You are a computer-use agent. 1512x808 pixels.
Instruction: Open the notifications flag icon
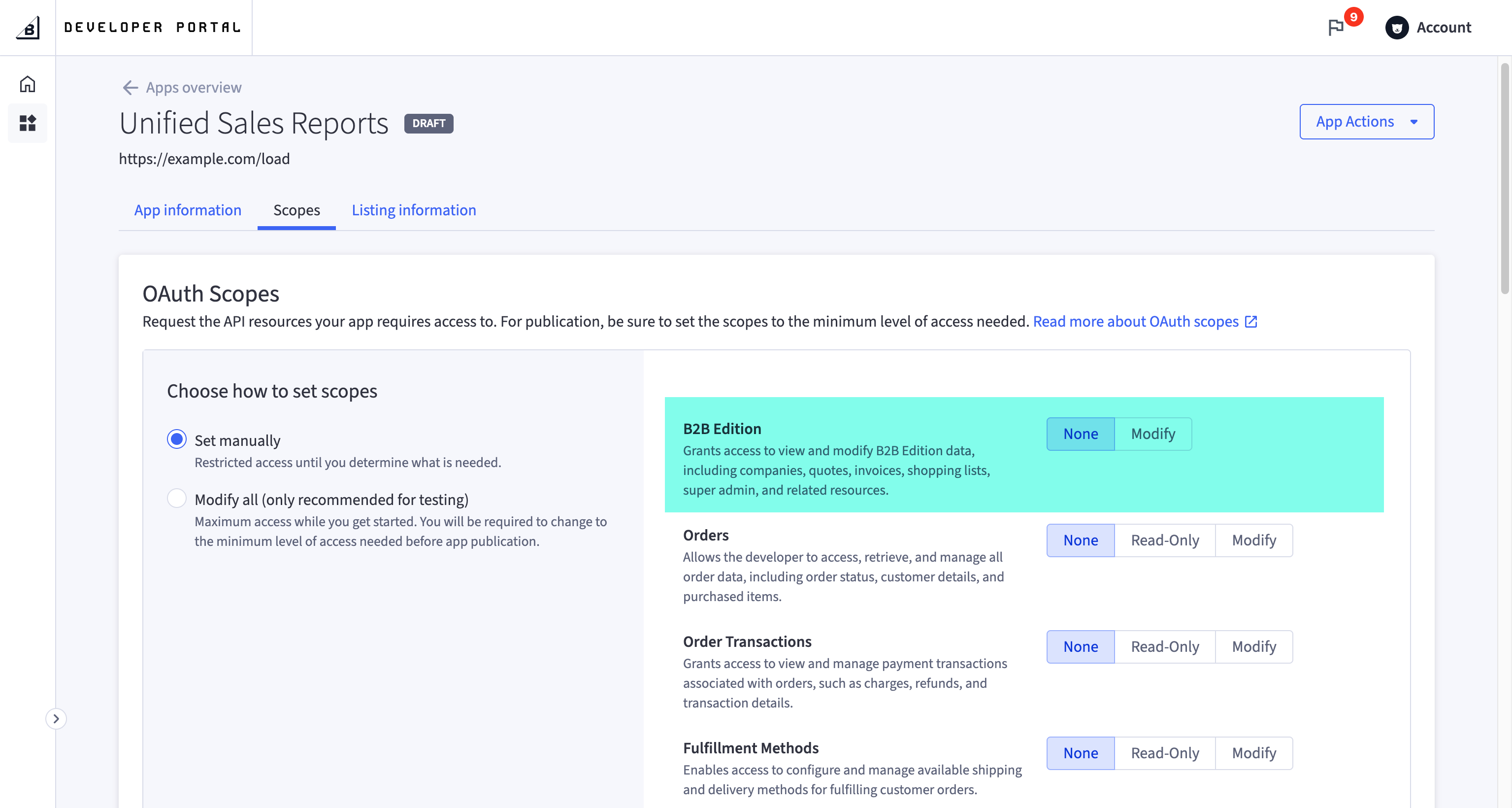pyautogui.click(x=1336, y=28)
